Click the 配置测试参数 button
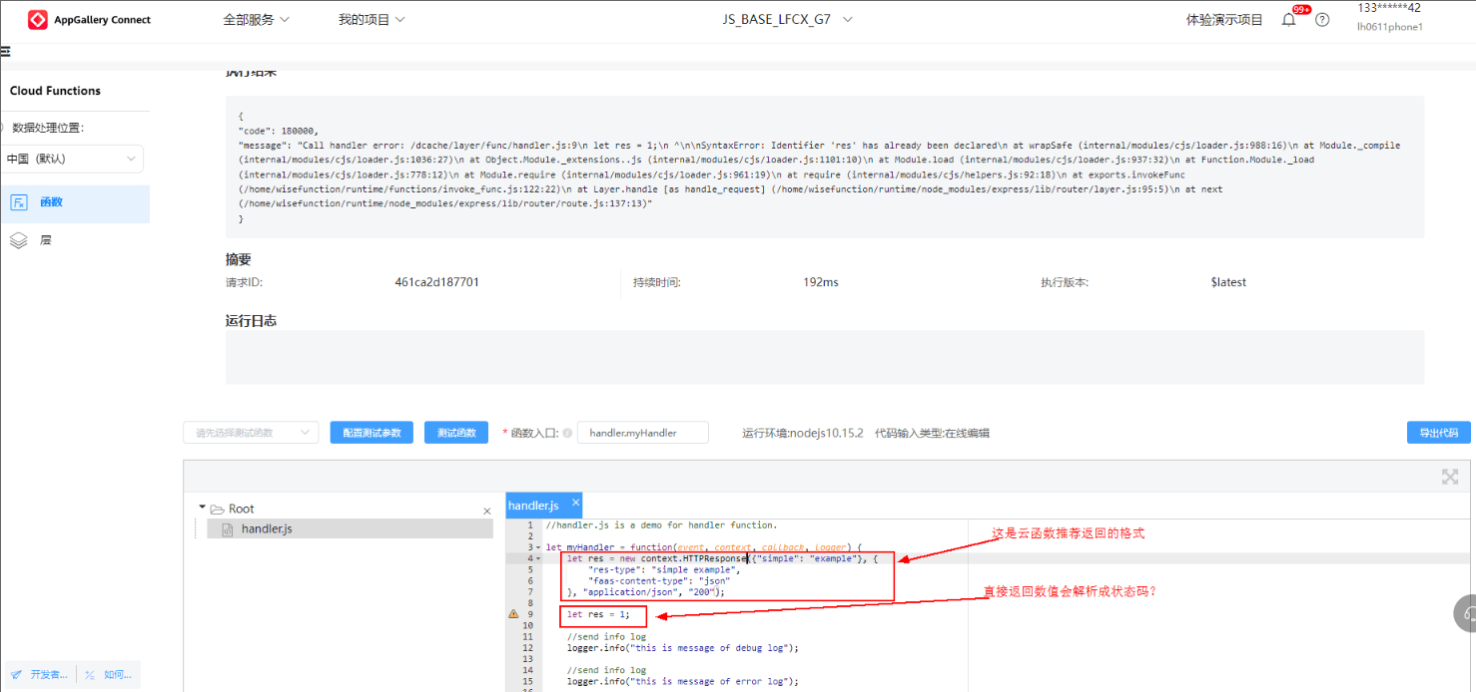This screenshot has width=1476, height=692. pyautogui.click(x=371, y=433)
